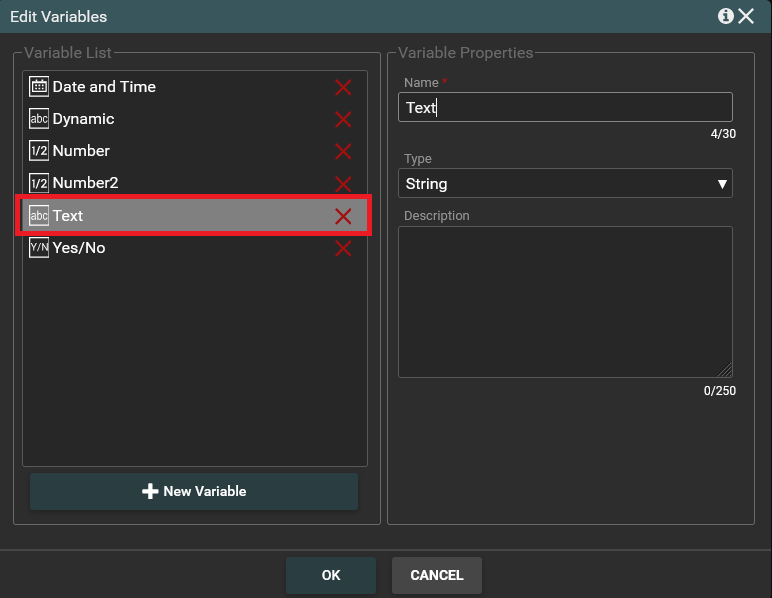Add a New Variable
Screen dimensions: 772x598
pyautogui.click(x=194, y=491)
